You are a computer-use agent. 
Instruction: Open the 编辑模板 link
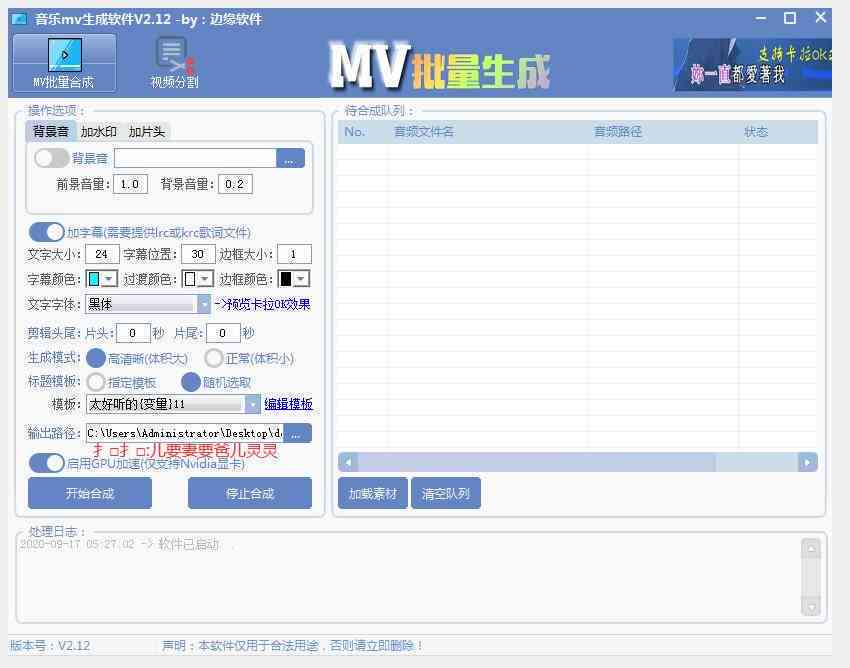[288, 404]
